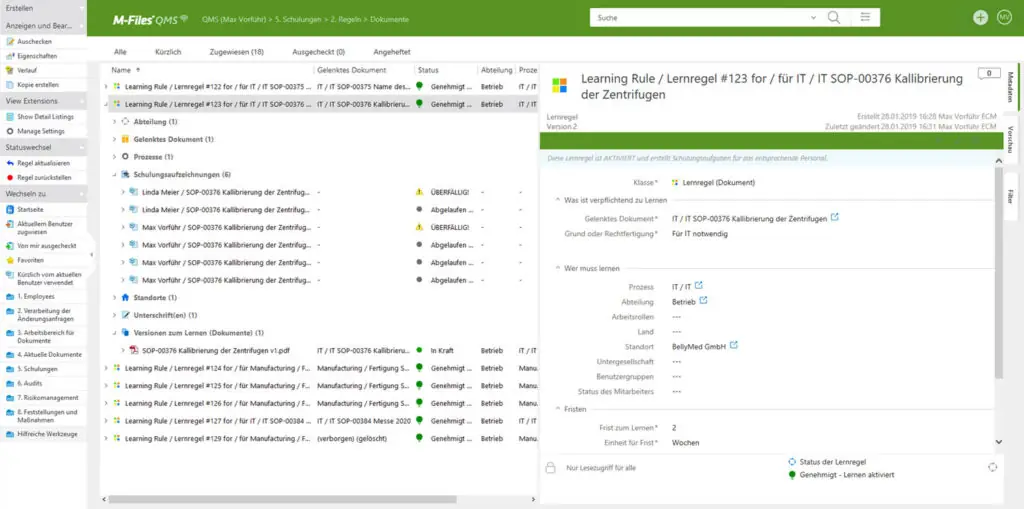The height and width of the screenshot is (509, 1024).
Task: Select Learning Rule / Lernregel #127 row
Action: [322, 421]
